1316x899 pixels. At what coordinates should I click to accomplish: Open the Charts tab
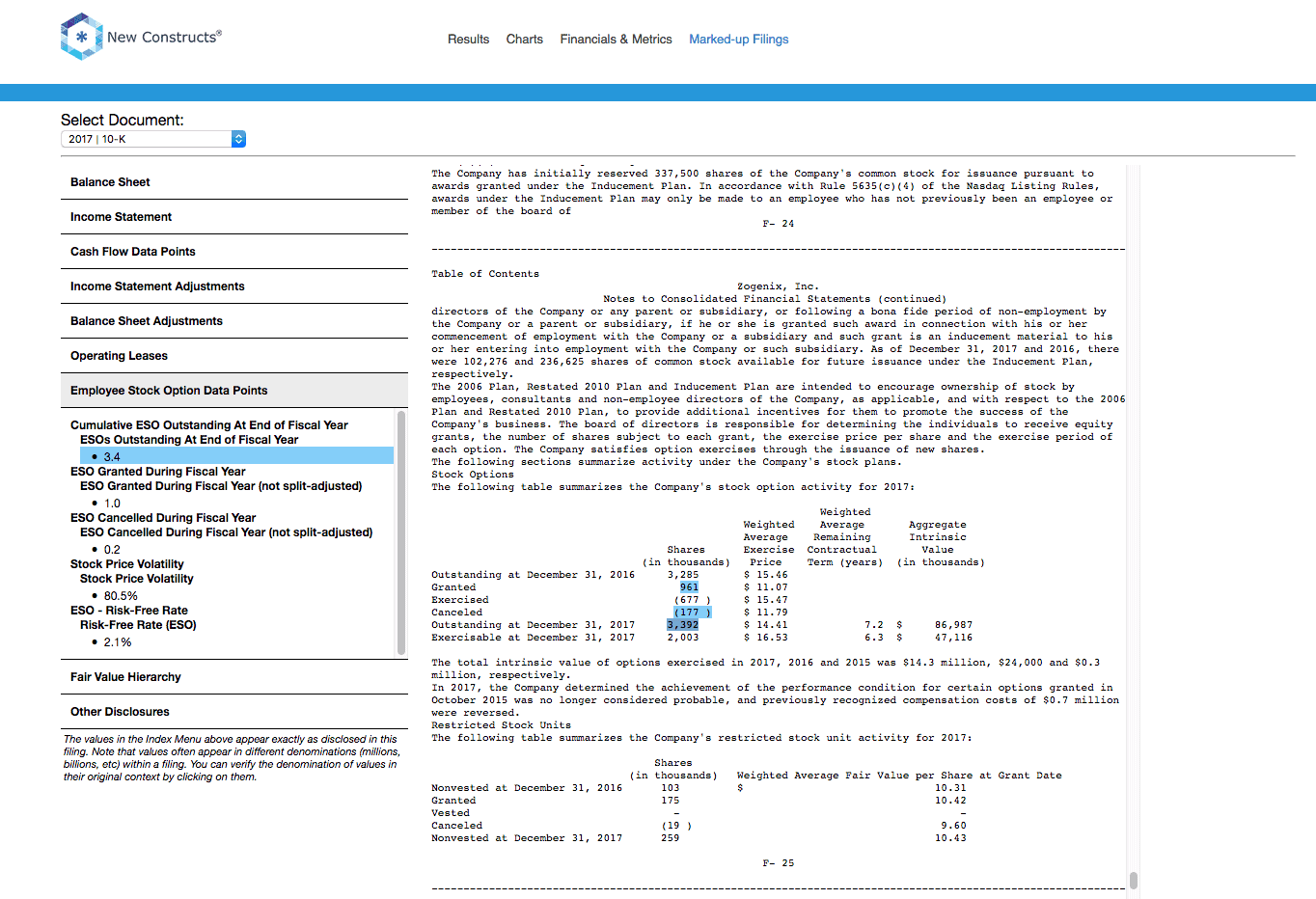coord(524,40)
